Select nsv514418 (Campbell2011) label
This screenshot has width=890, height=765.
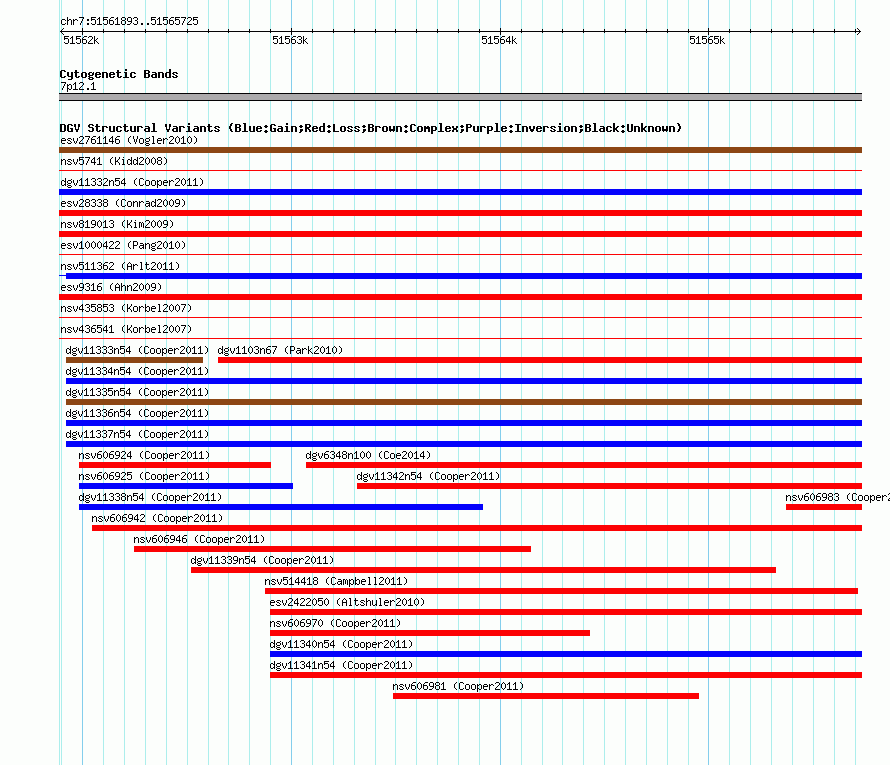336,581
